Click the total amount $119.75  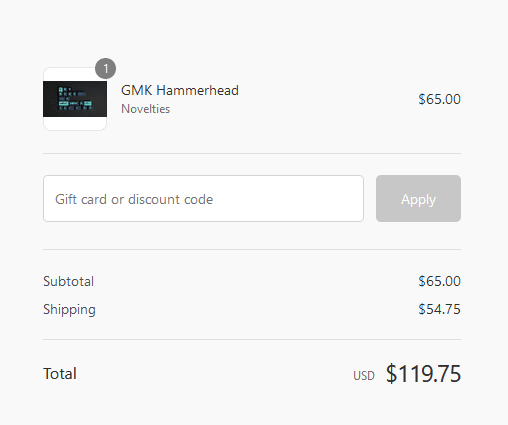(x=423, y=374)
